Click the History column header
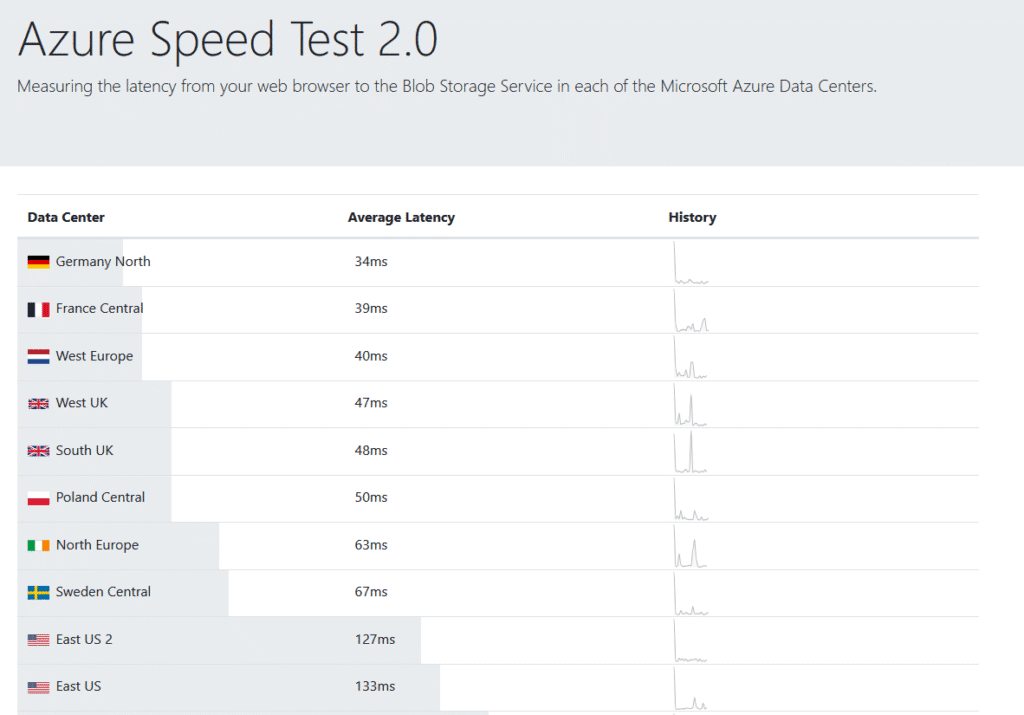1024x715 pixels. (692, 217)
